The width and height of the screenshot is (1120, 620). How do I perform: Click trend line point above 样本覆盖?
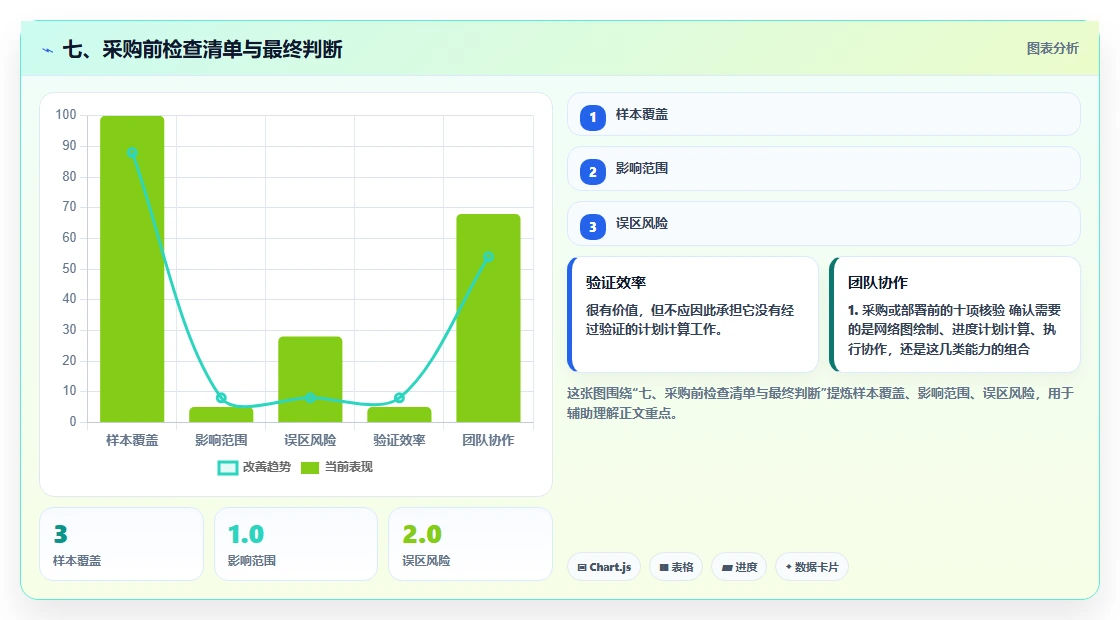[x=132, y=153]
